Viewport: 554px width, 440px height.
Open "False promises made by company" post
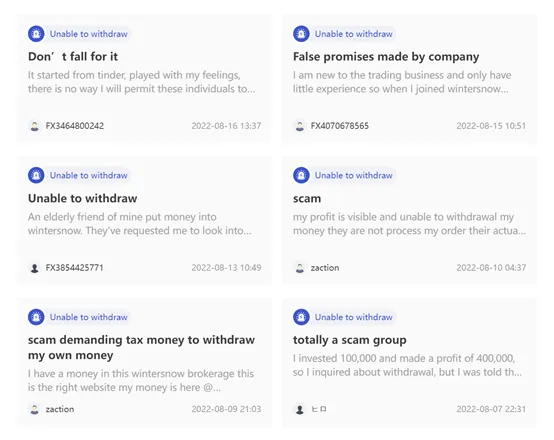386,57
